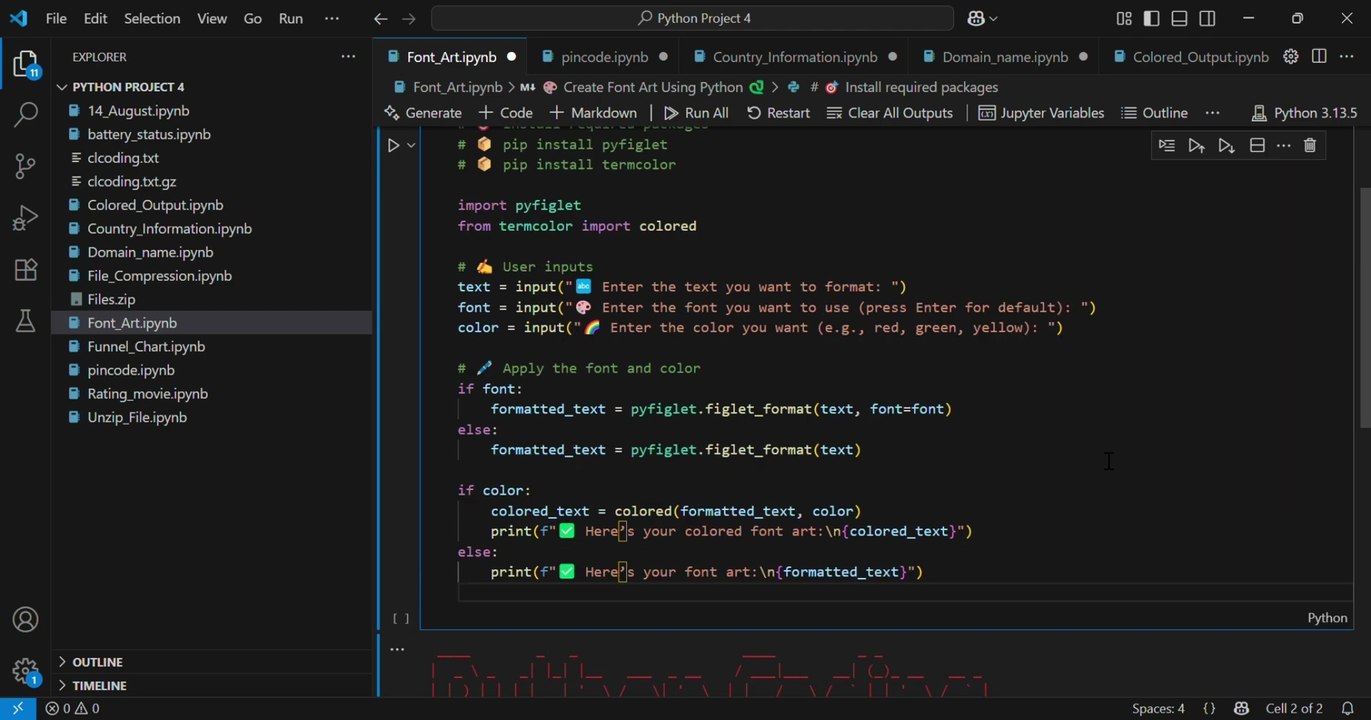Open the Extensions view
Image resolution: width=1371 pixels, height=720 pixels.
click(25, 269)
